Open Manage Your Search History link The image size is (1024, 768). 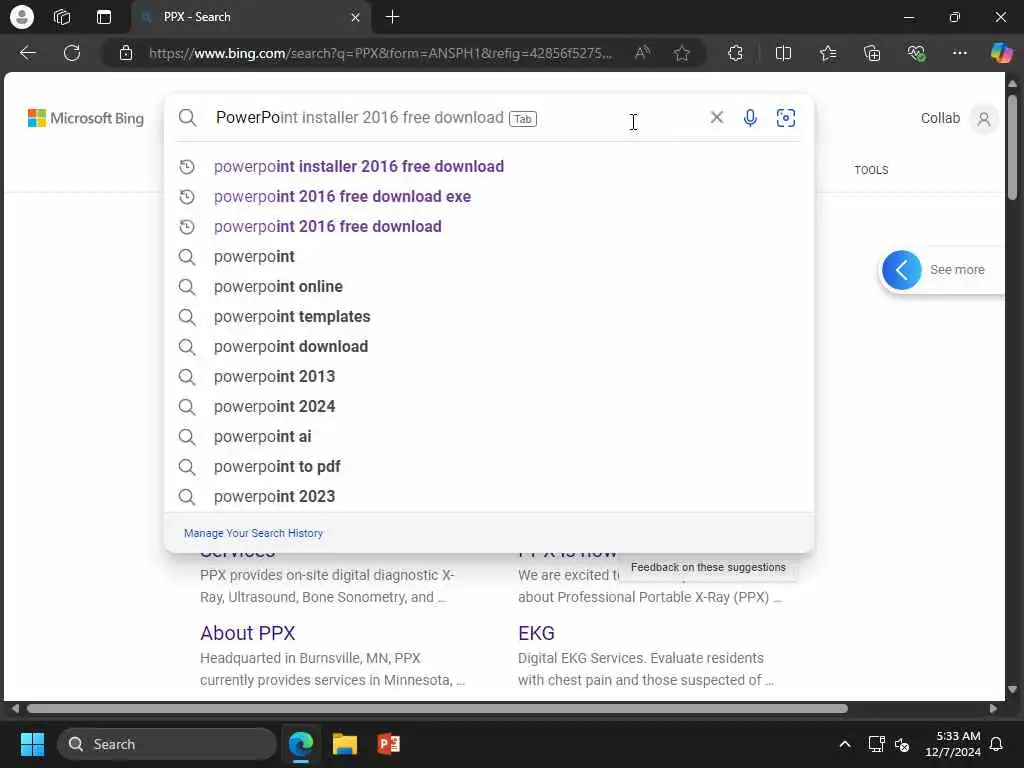(x=253, y=533)
